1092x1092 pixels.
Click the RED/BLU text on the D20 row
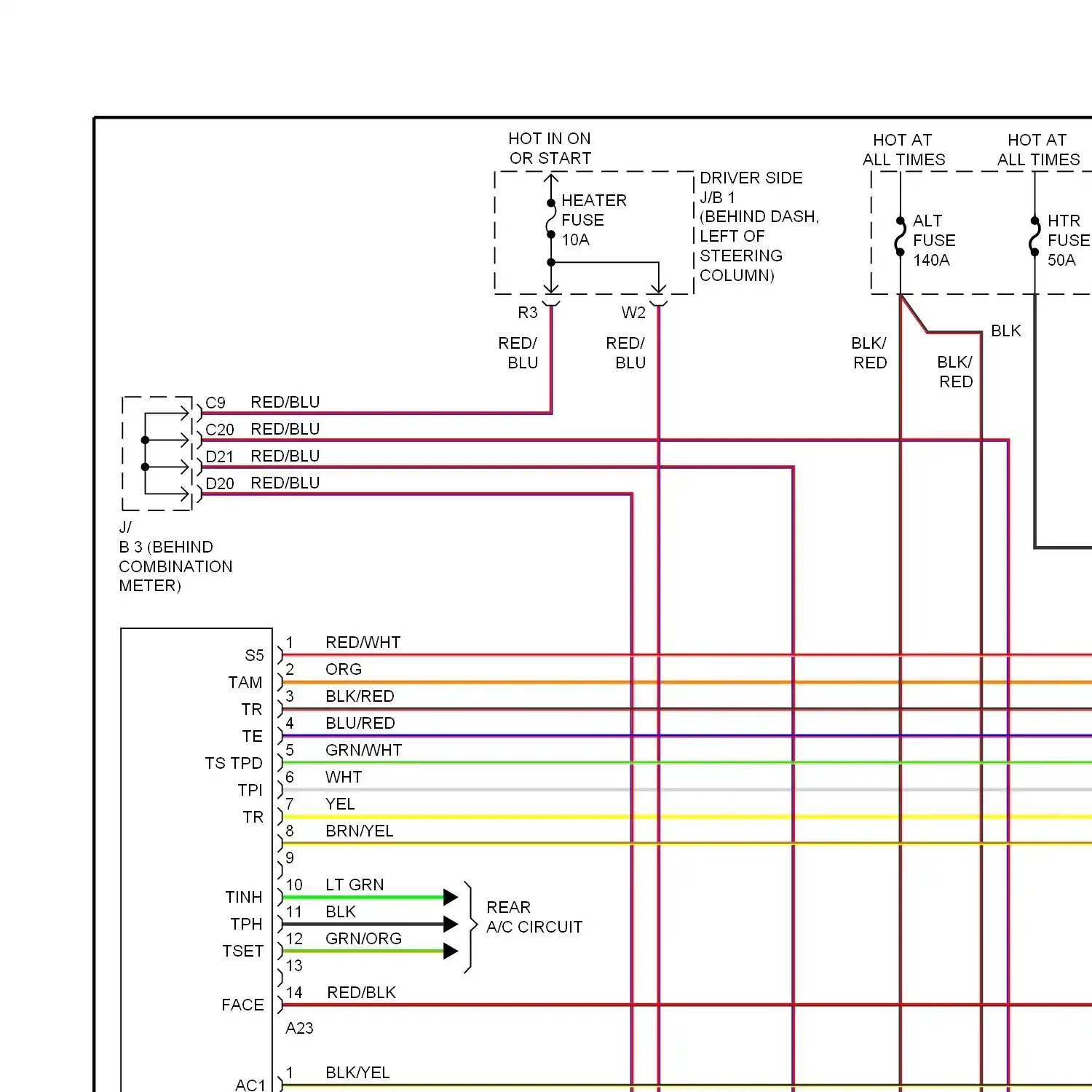[285, 483]
